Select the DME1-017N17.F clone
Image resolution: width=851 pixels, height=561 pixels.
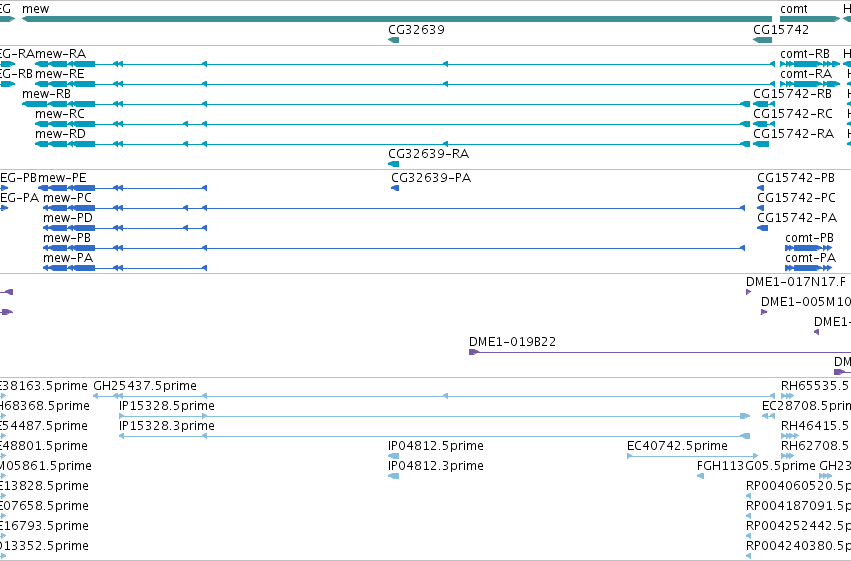(748, 292)
